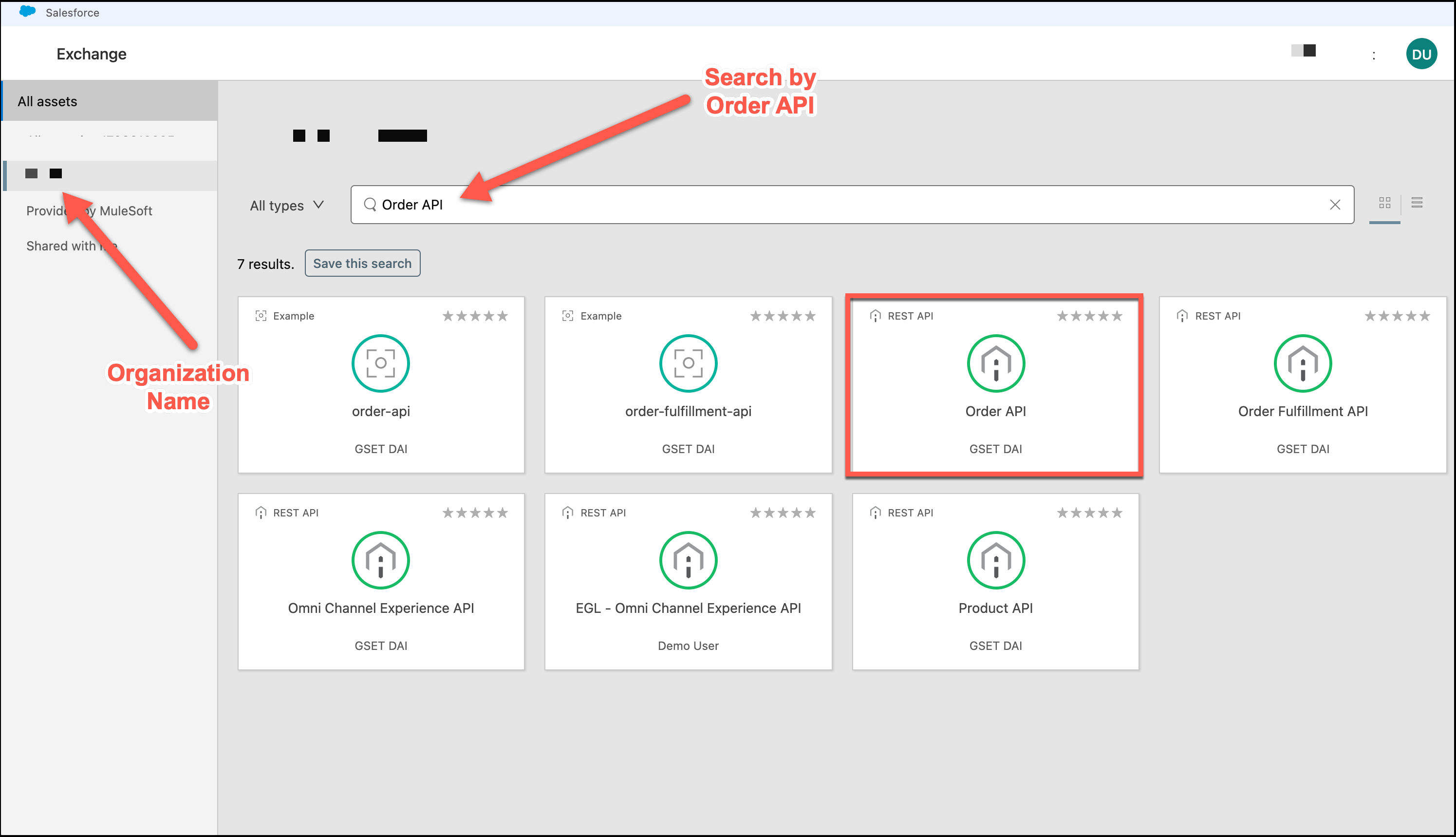Click the star rating on order-api card

(475, 316)
